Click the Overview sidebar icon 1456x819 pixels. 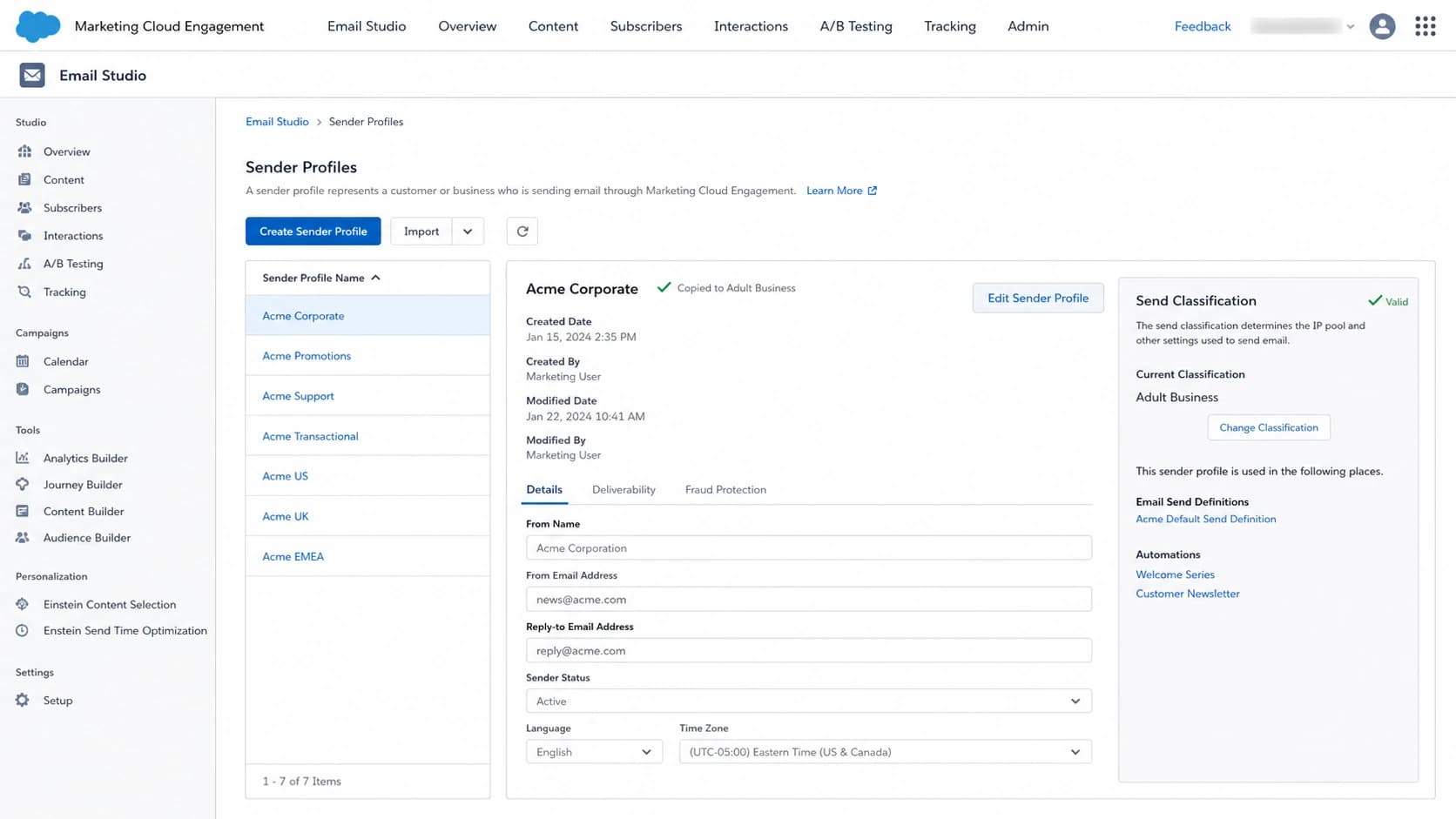coord(24,151)
